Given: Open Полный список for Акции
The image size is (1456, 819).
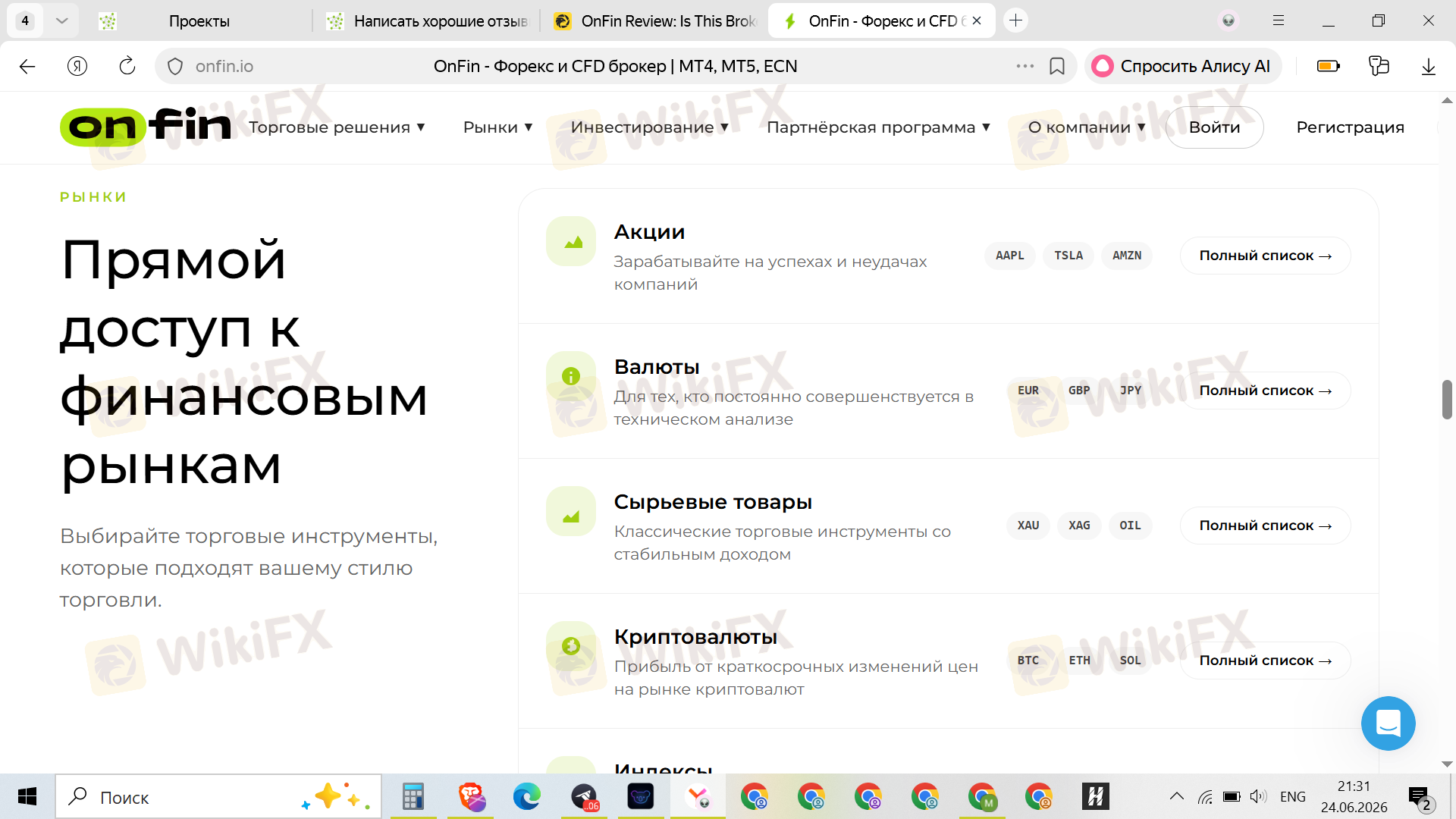Looking at the screenshot, I should click(x=1265, y=256).
